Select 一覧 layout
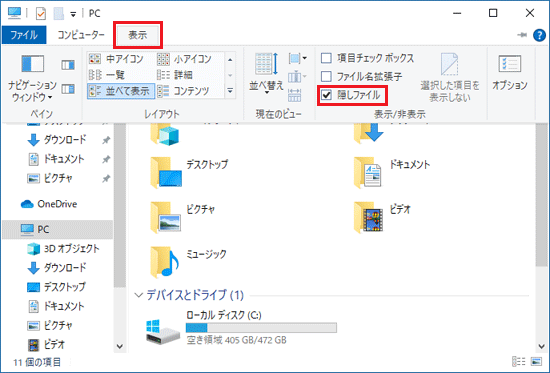Viewport: 550px width, 373px height. click(107, 75)
